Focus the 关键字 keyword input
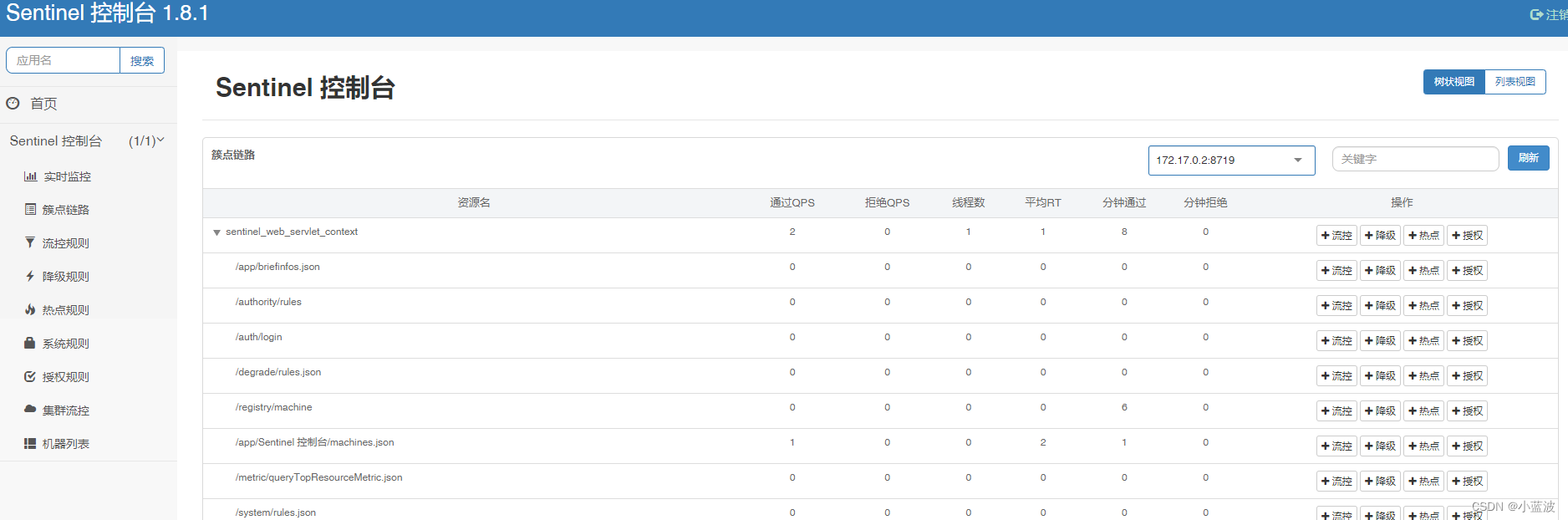This screenshot has width=1568, height=520. pos(1415,159)
